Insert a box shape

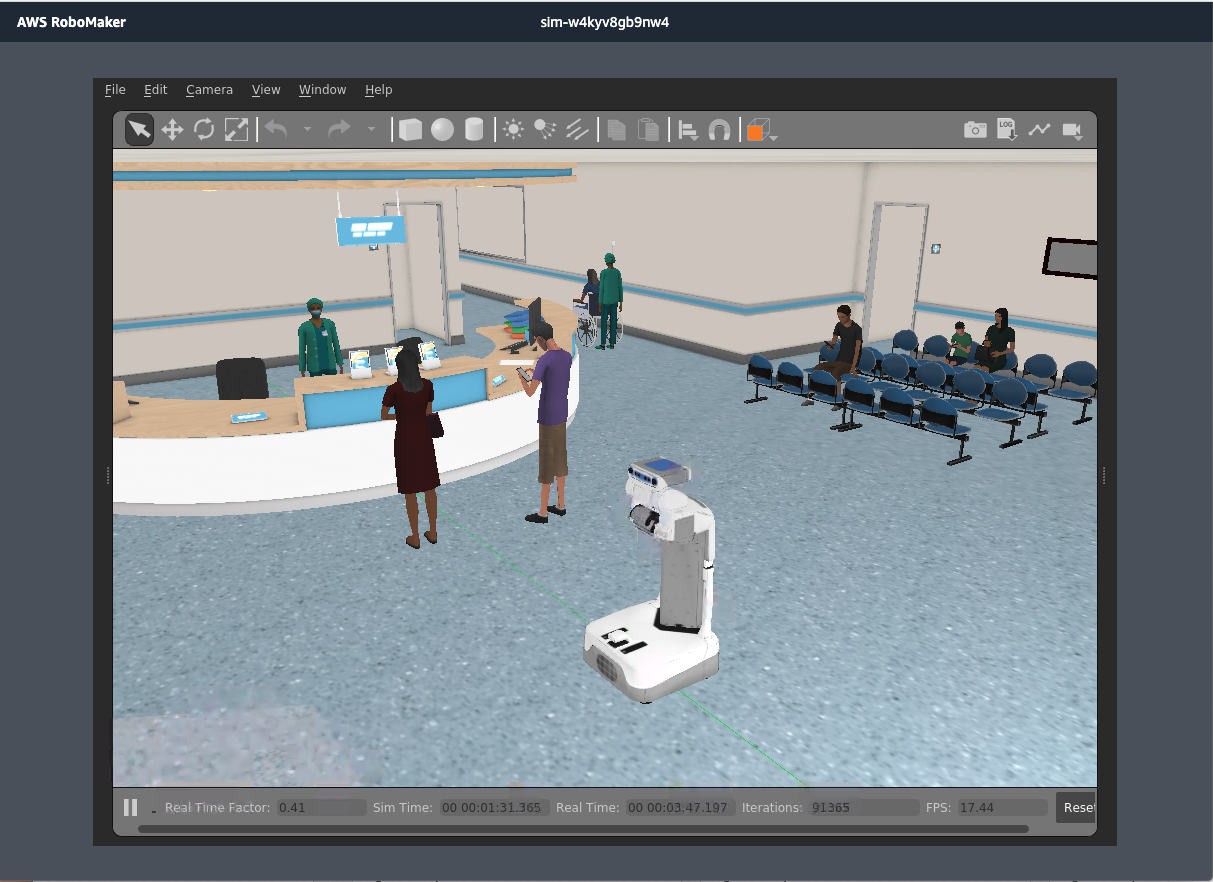(x=410, y=130)
